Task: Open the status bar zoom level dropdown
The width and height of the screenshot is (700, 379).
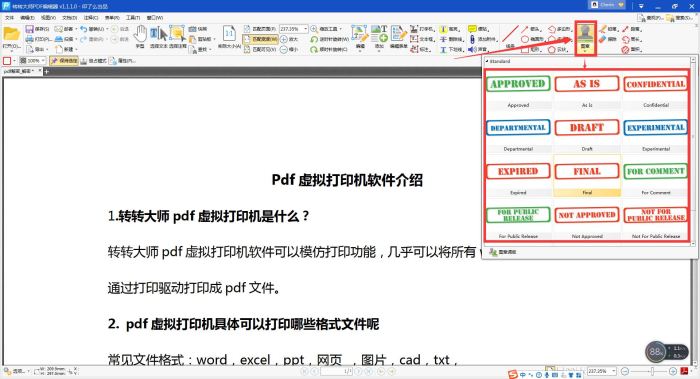Action: tap(614, 371)
